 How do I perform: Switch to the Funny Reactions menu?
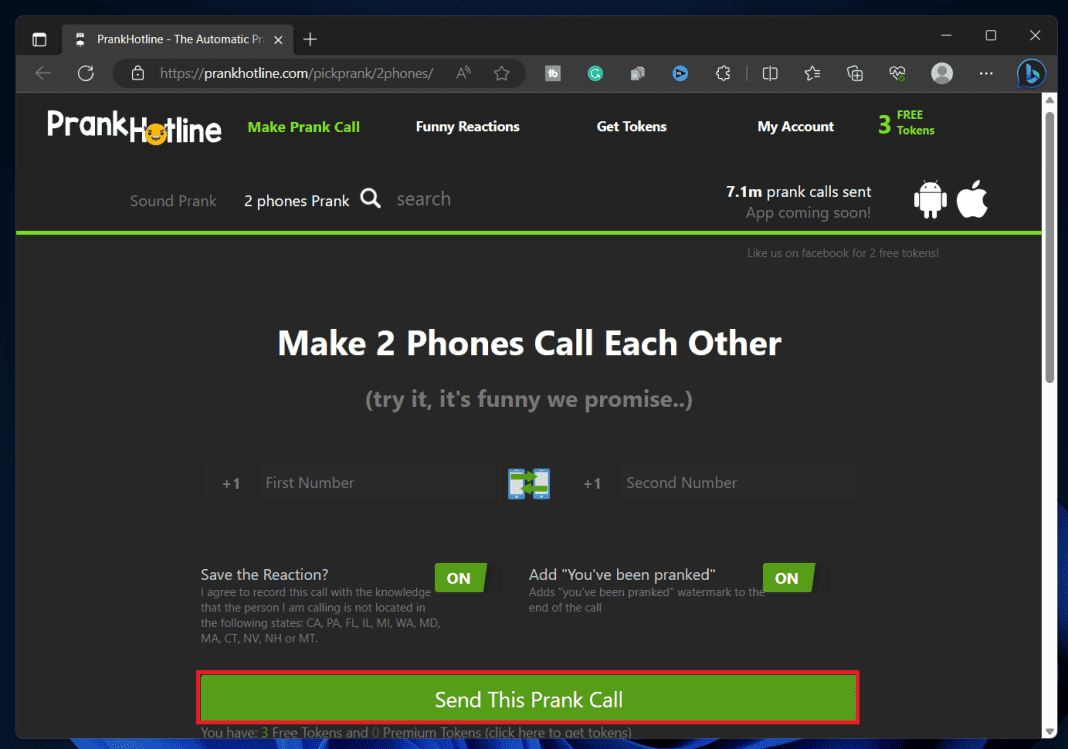click(467, 127)
